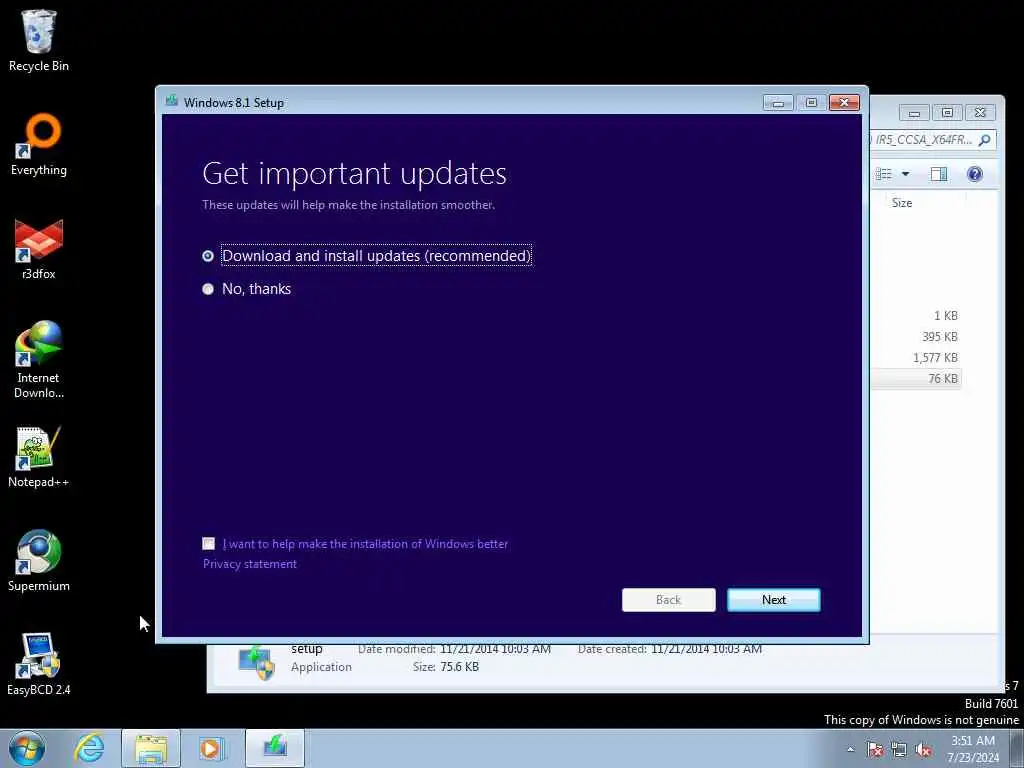
Task: Click the Windows 8.1 Setup title bar icon
Action: 172,101
